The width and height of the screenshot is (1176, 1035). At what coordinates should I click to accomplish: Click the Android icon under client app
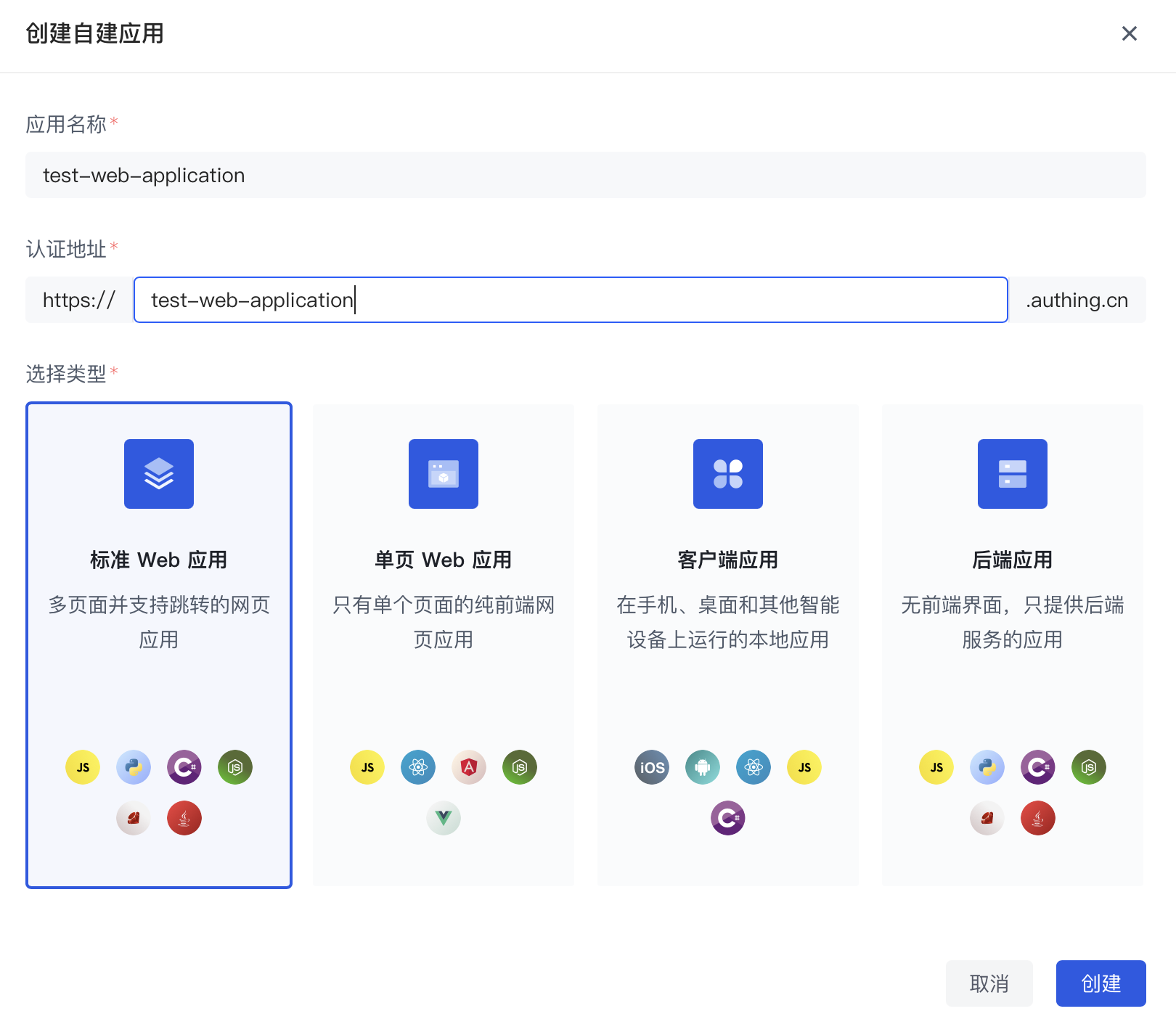coord(703,767)
